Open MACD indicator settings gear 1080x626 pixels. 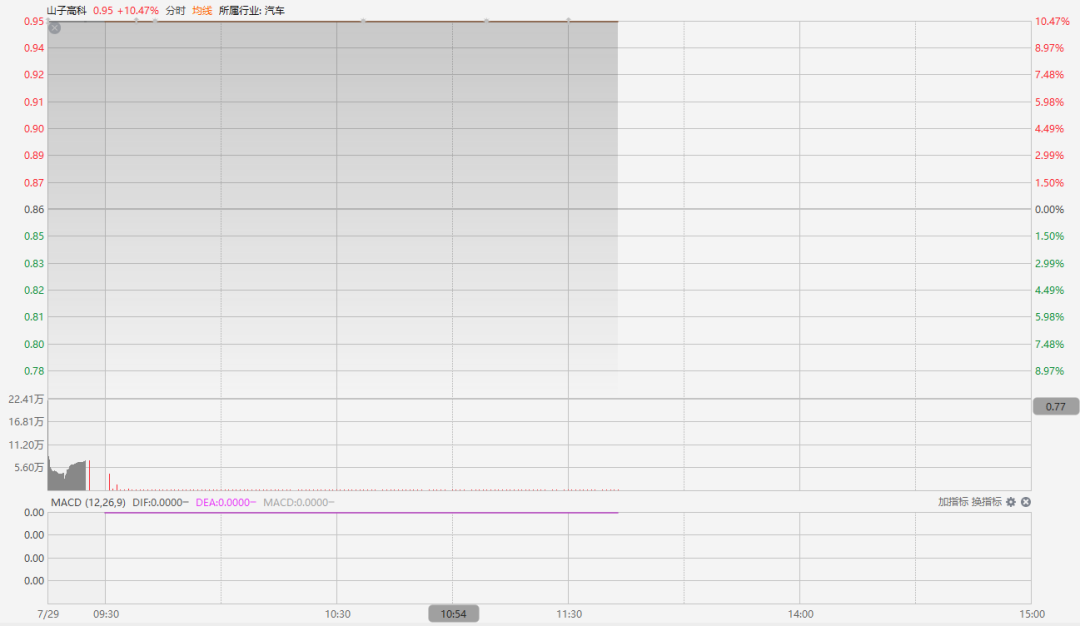[x=1011, y=502]
